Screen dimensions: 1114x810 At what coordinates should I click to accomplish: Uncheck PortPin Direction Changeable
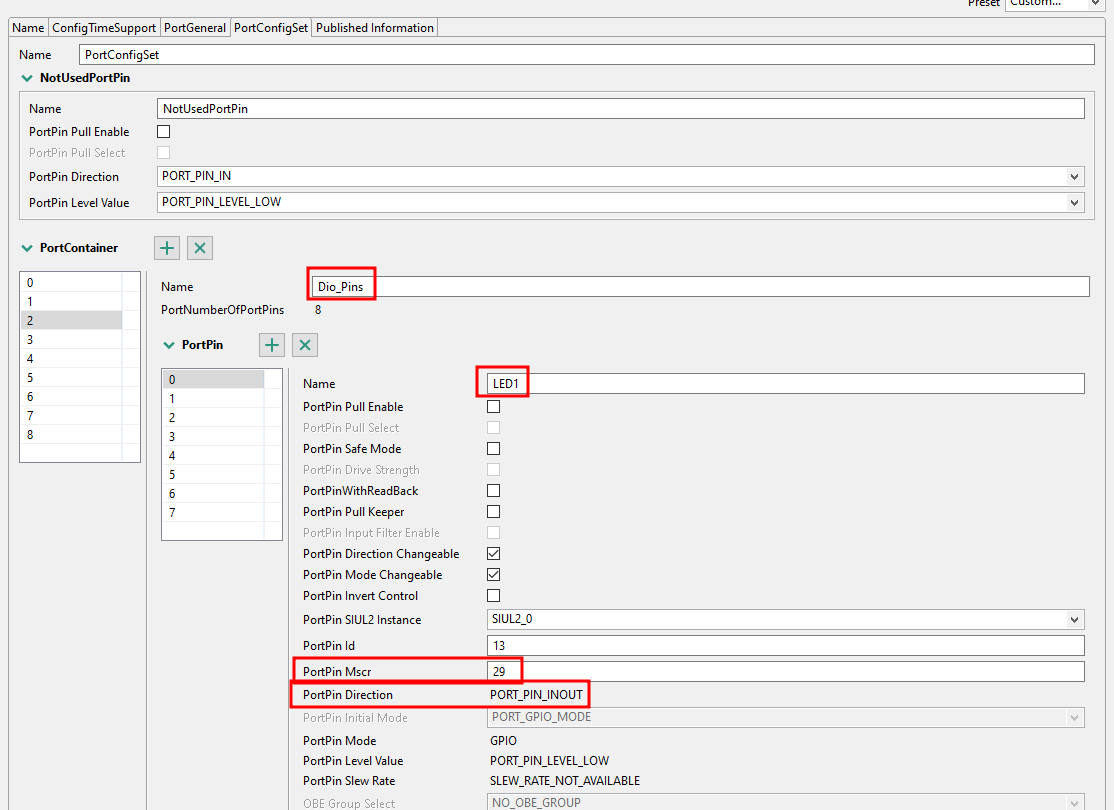(x=493, y=554)
